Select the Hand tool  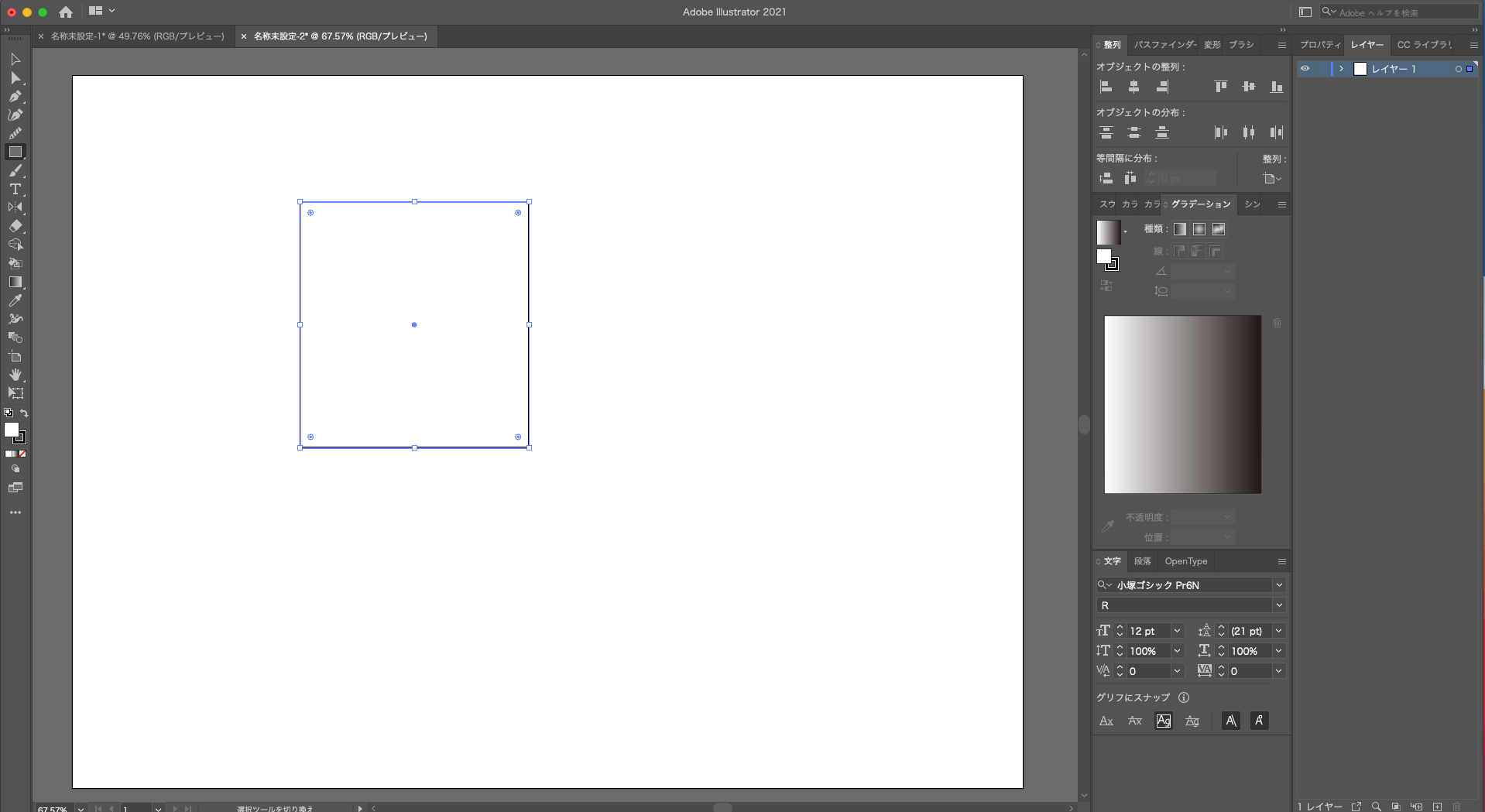point(15,375)
